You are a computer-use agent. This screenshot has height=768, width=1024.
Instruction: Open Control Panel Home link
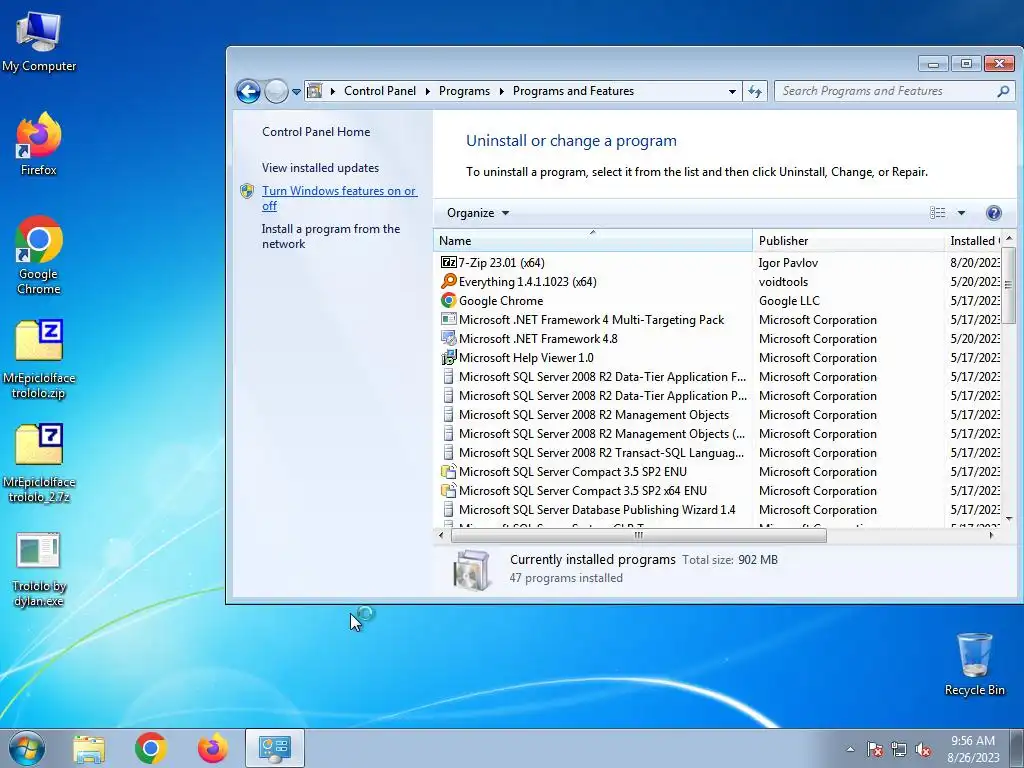click(316, 132)
